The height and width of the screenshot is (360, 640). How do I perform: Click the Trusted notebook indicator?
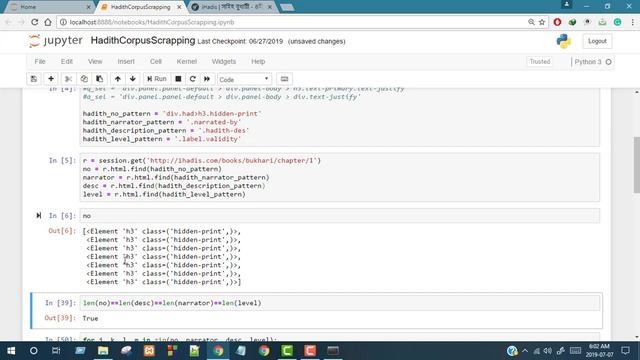(540, 62)
